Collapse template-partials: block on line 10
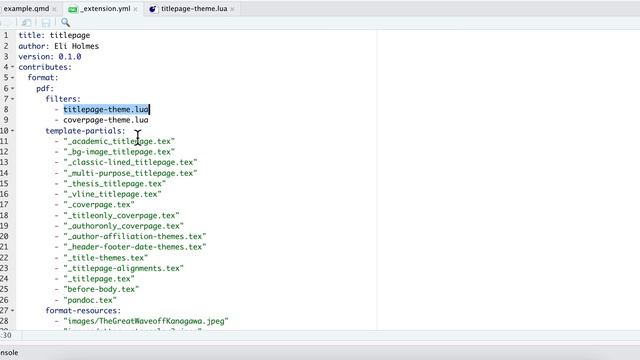Image resolution: width=640 pixels, height=360 pixels. point(13,131)
